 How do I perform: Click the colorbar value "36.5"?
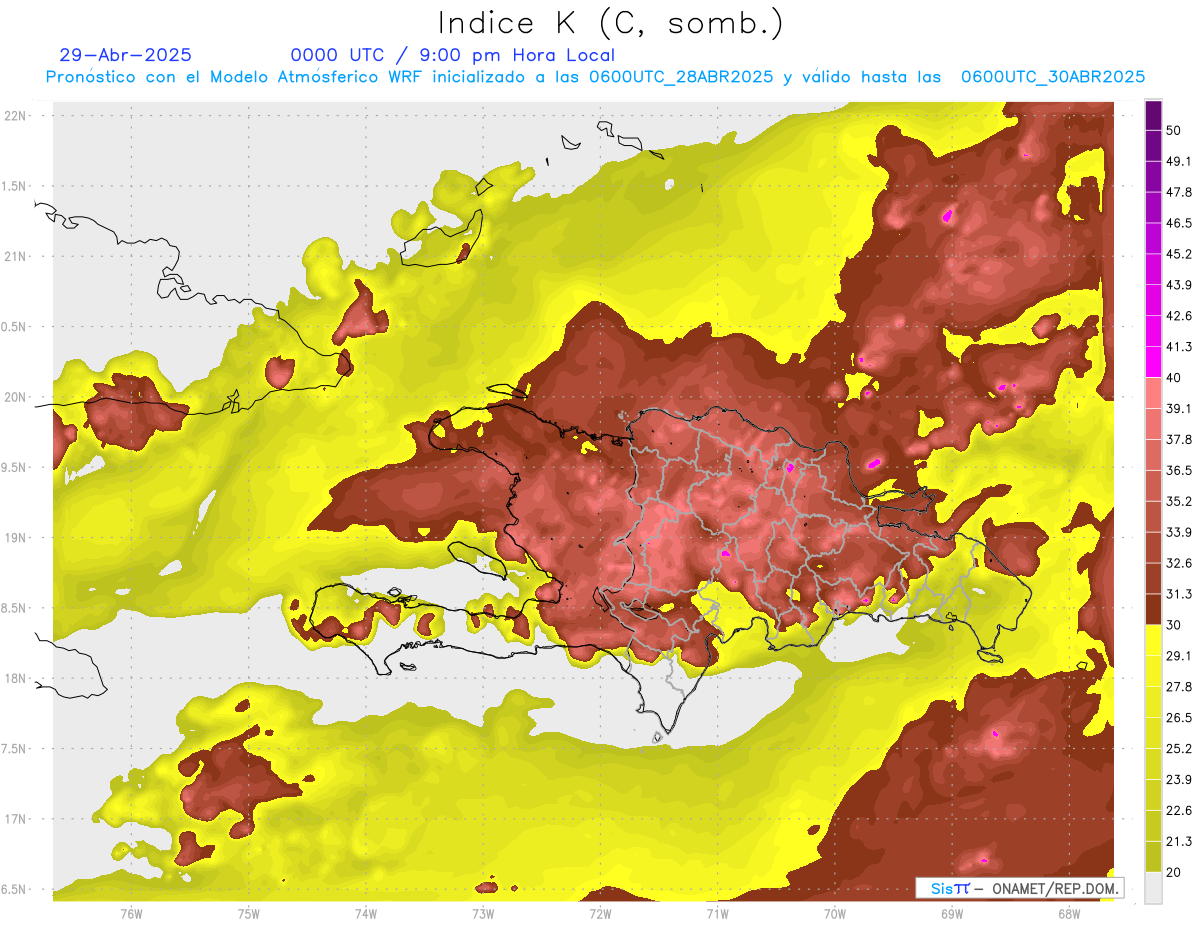[1178, 470]
